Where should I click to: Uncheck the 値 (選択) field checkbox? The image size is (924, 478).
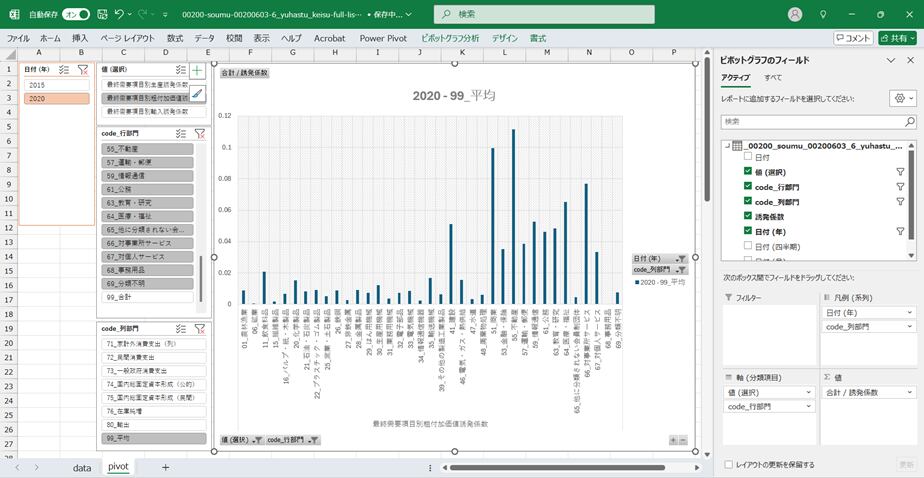click(748, 172)
